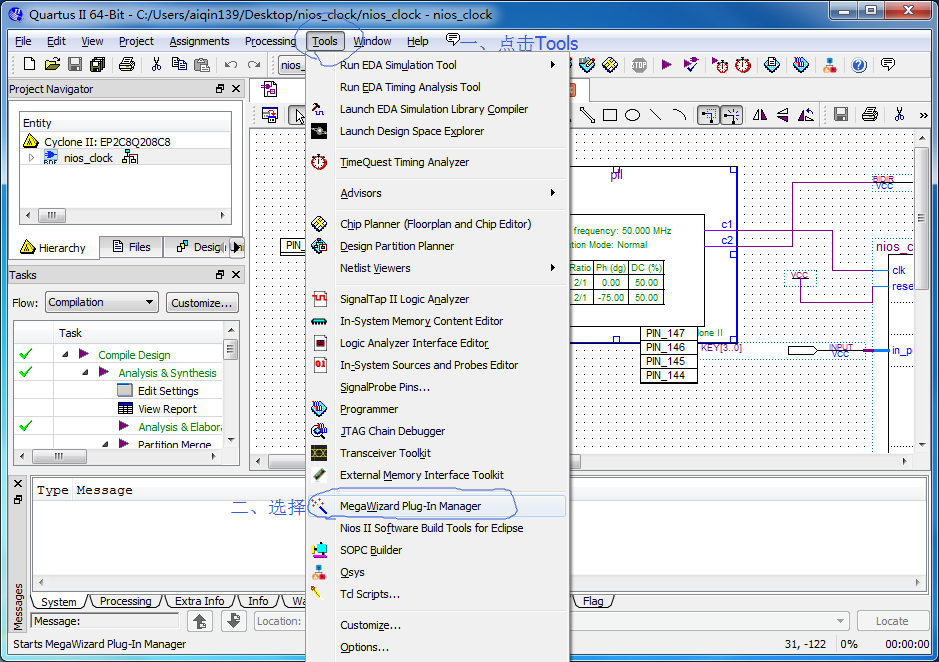Select Tcl Scripts... menu entry

(436, 594)
